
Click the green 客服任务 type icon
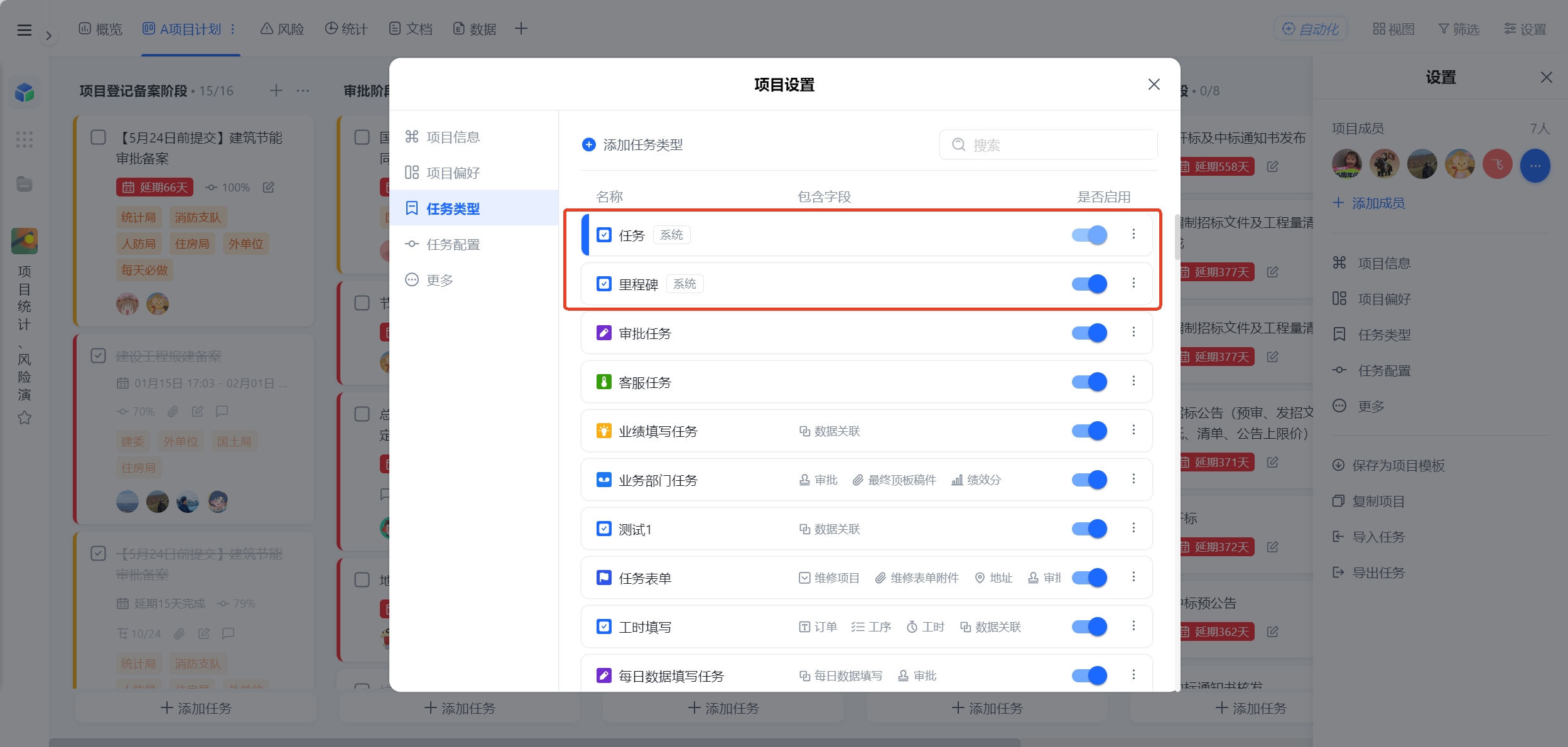click(603, 382)
